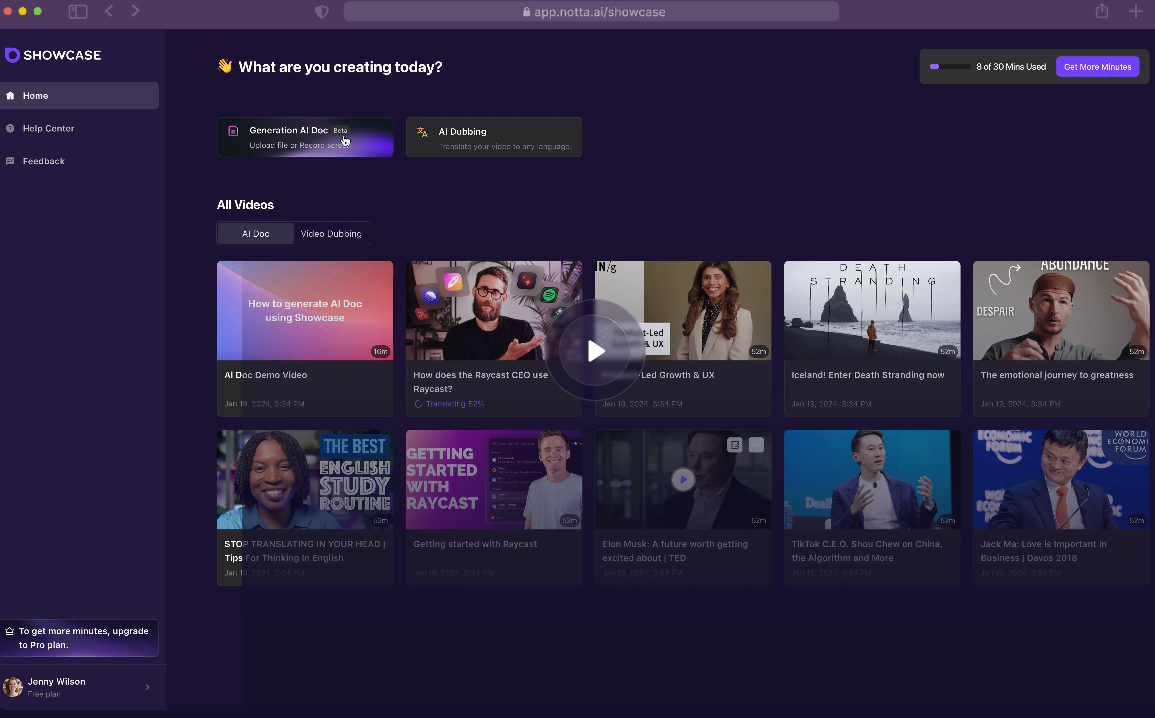Click the title 'AI Doc Demo Video'
The image size is (1155, 718).
pos(266,375)
